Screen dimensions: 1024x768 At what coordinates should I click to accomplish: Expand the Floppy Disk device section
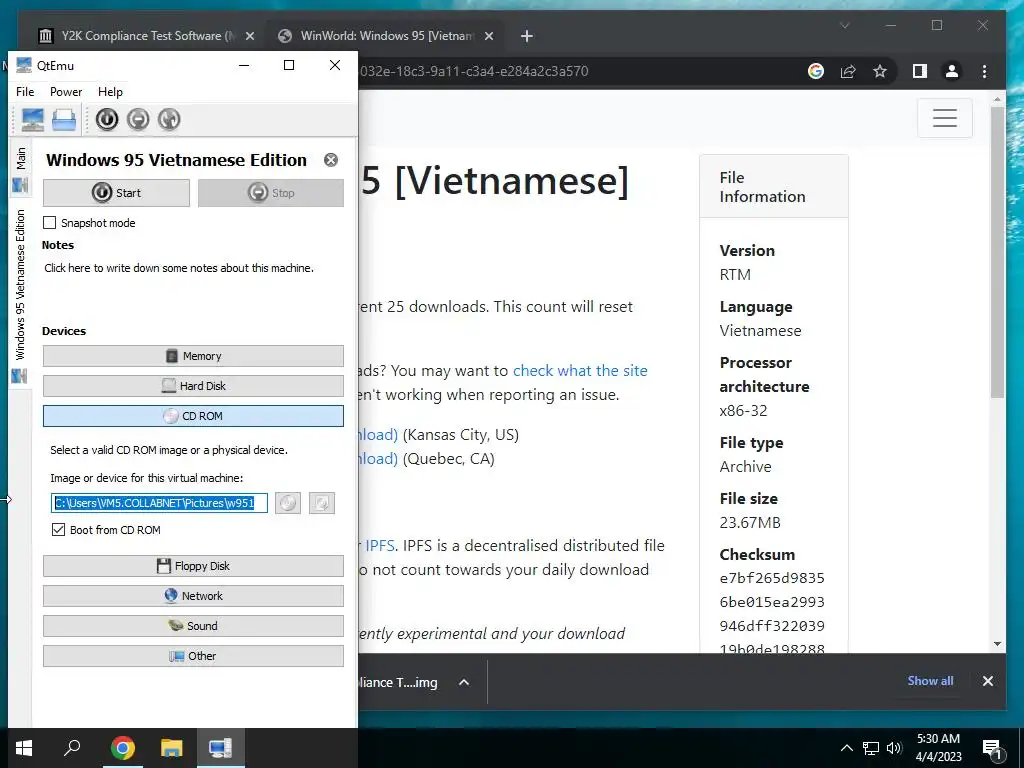click(x=193, y=566)
